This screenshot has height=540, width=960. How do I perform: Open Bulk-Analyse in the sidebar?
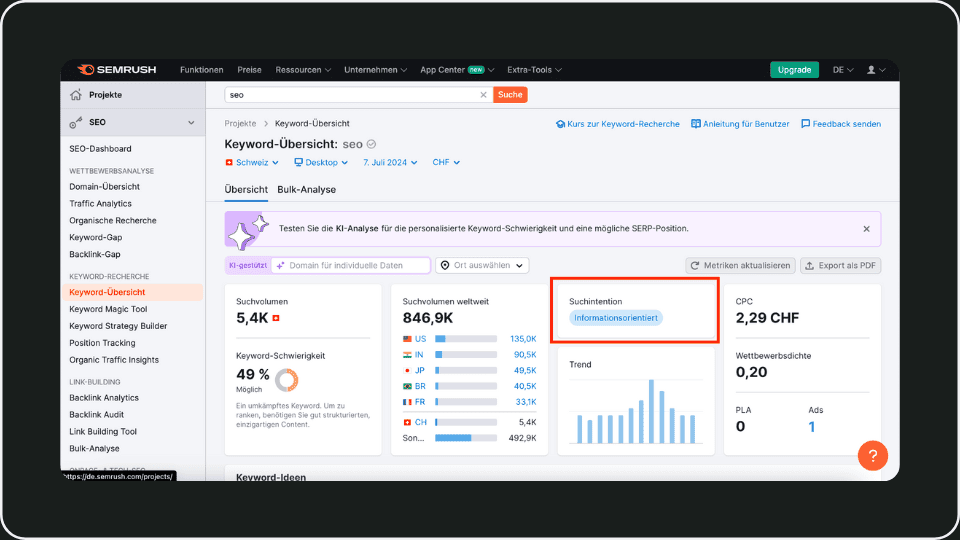[94, 449]
